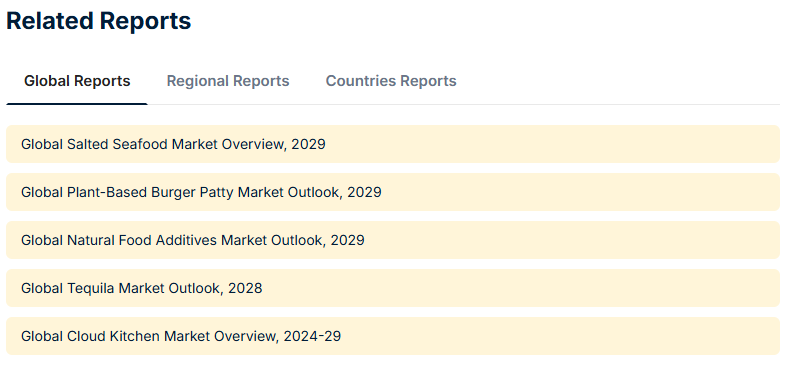Open Global Plant-Based Burger Patty Market Outlook
793x366 pixels.
(x=393, y=192)
